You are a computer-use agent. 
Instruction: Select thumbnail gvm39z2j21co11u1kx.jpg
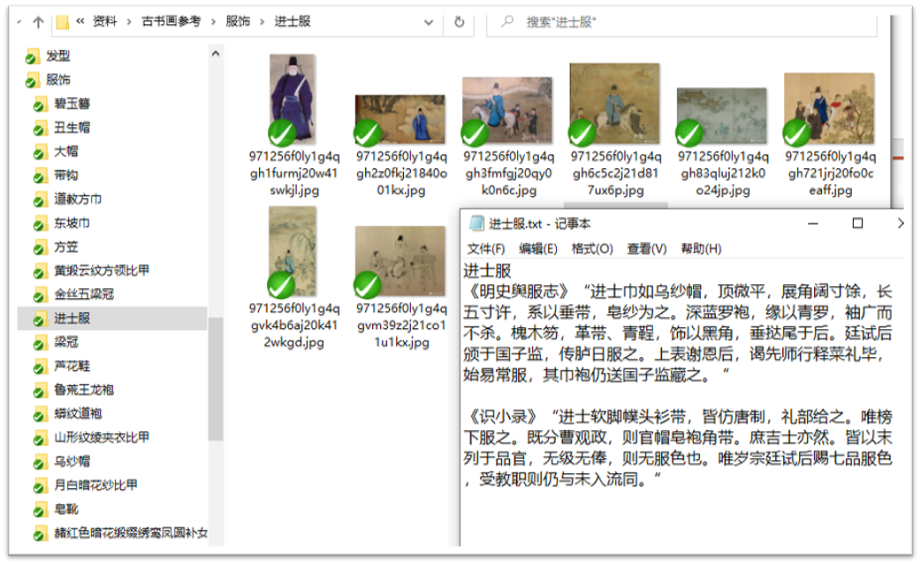[x=399, y=261]
